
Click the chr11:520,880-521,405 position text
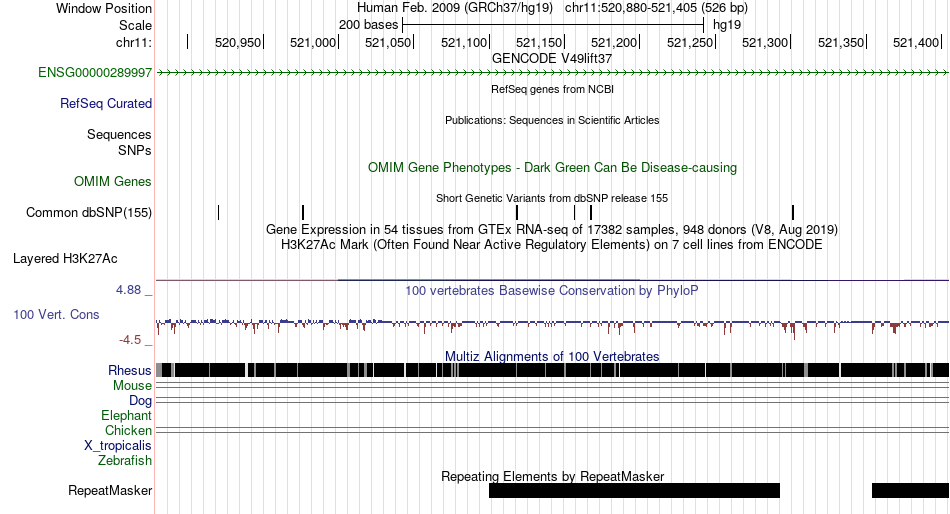click(656, 8)
